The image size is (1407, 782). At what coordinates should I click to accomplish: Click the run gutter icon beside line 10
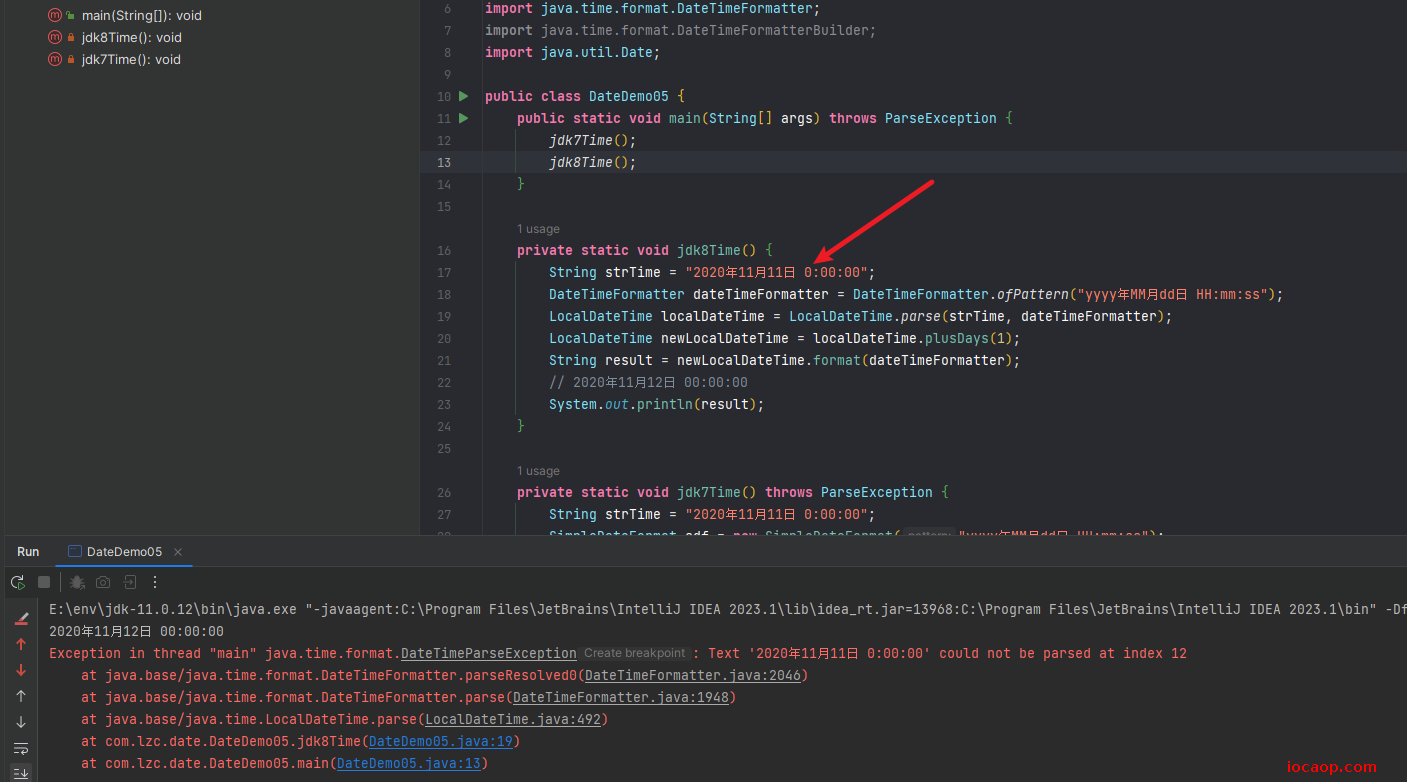pos(463,96)
